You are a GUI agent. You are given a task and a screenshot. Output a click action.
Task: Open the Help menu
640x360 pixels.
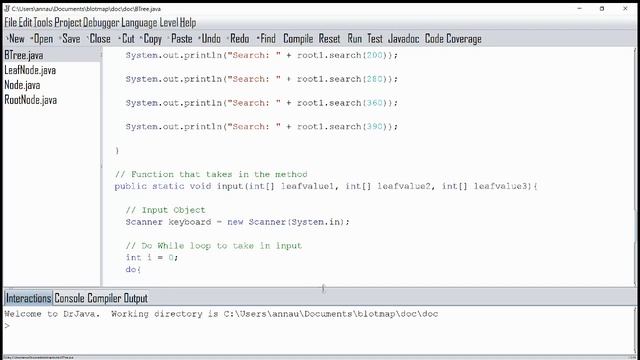coord(188,22)
